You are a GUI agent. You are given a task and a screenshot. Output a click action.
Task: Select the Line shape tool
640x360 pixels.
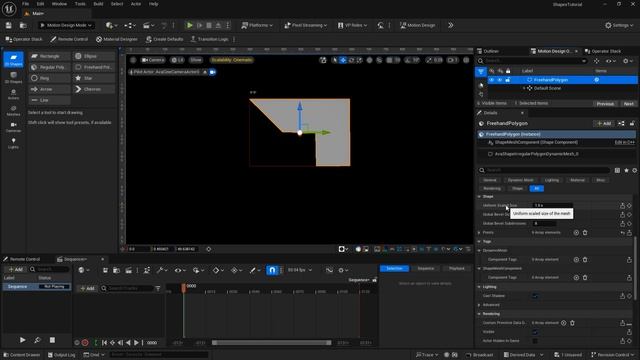click(x=49, y=100)
